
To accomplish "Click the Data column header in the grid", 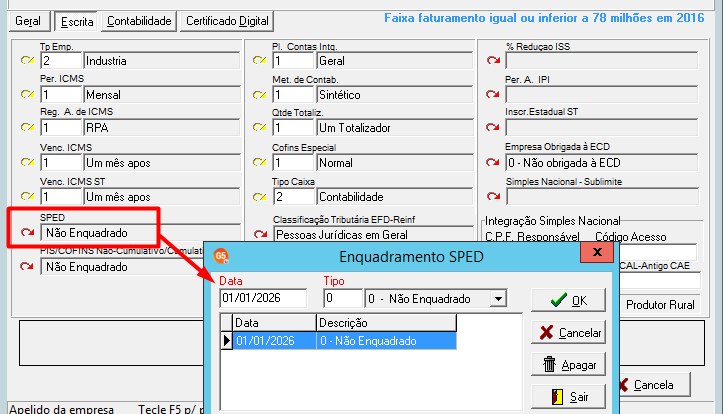I will 274,323.
